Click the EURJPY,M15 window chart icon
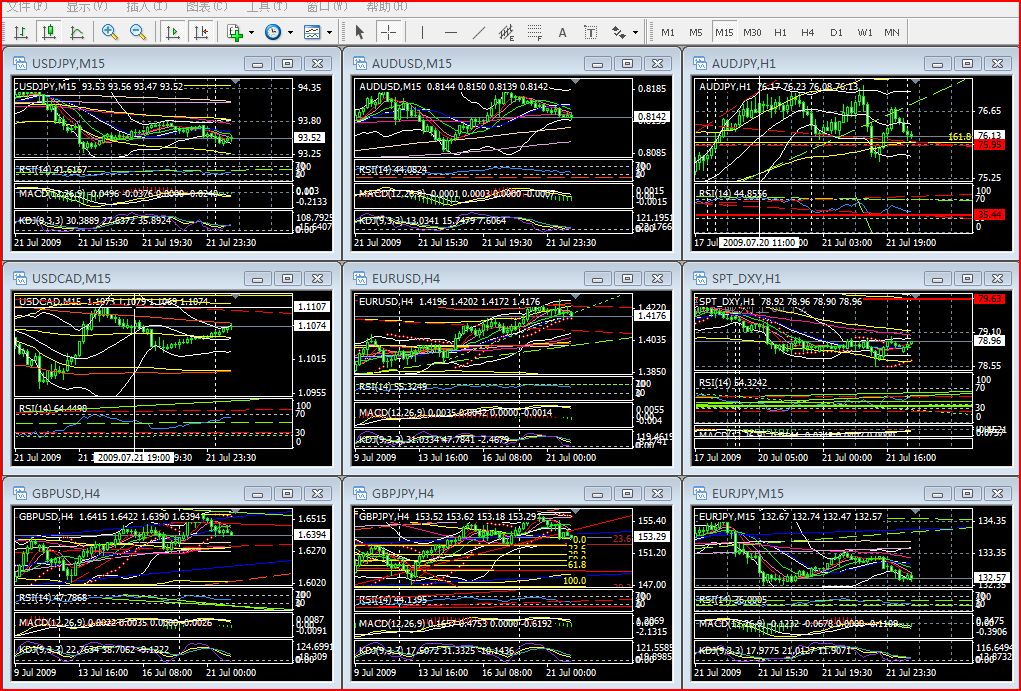Screen dimensions: 1021x691 point(700,493)
